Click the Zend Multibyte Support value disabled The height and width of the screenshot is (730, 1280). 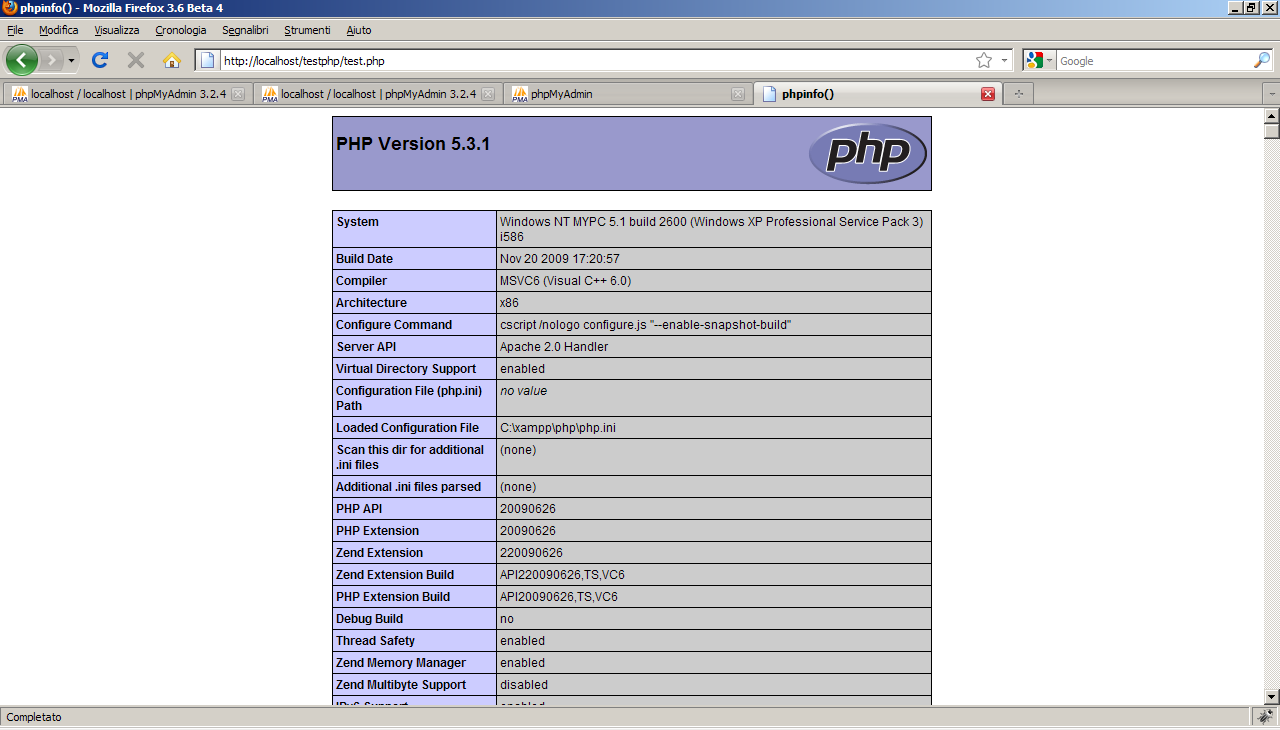tap(524, 685)
